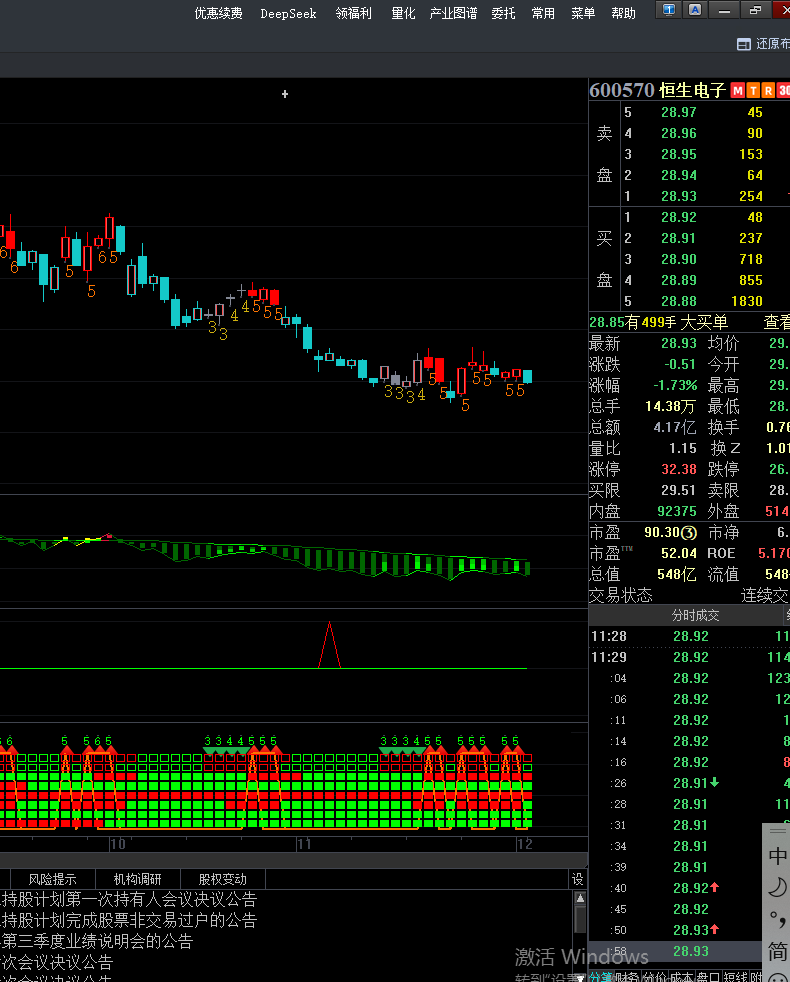Switch to the 机构调研 tab
This screenshot has width=790, height=982.
point(137,879)
